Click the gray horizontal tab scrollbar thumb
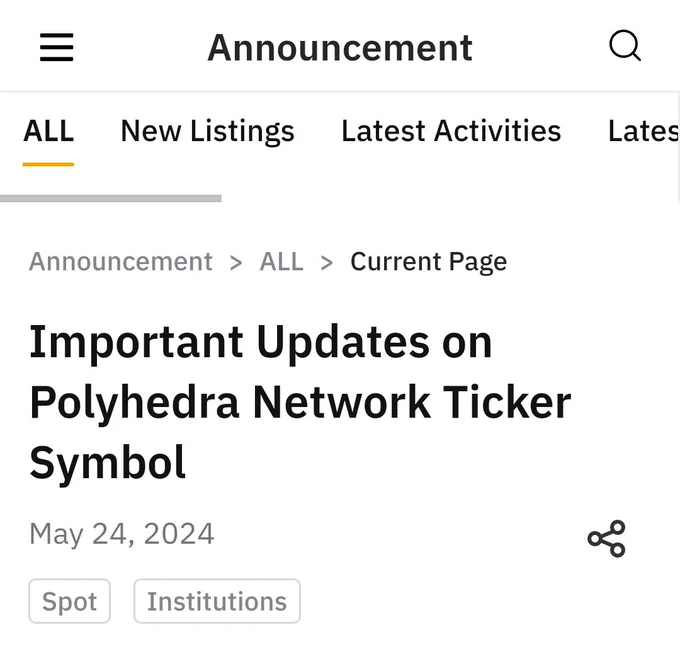The width and height of the screenshot is (680, 659). [x=111, y=199]
